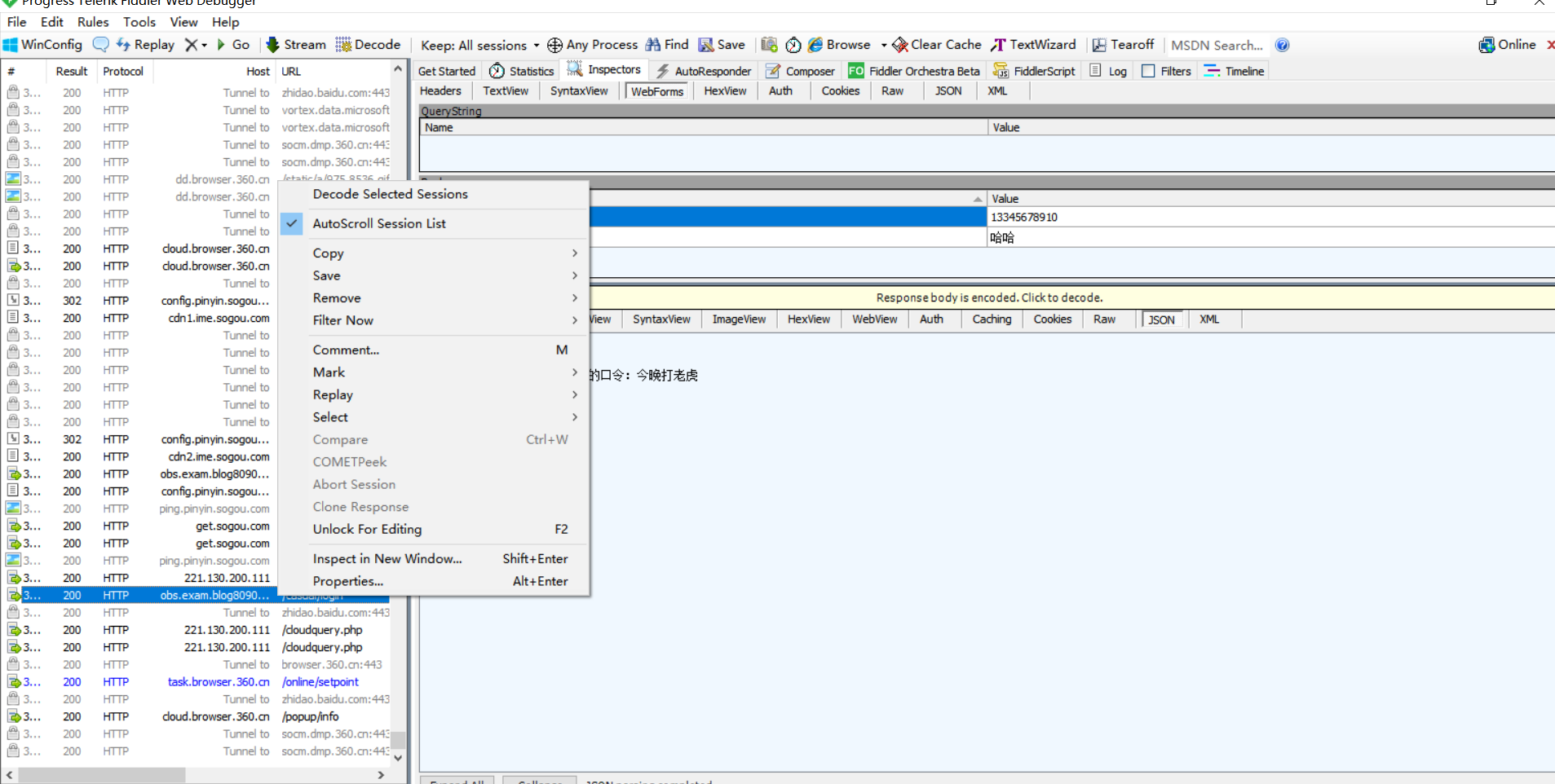The width and height of the screenshot is (1555, 784).
Task: Open the Browse dropdown arrow
Action: tap(884, 46)
